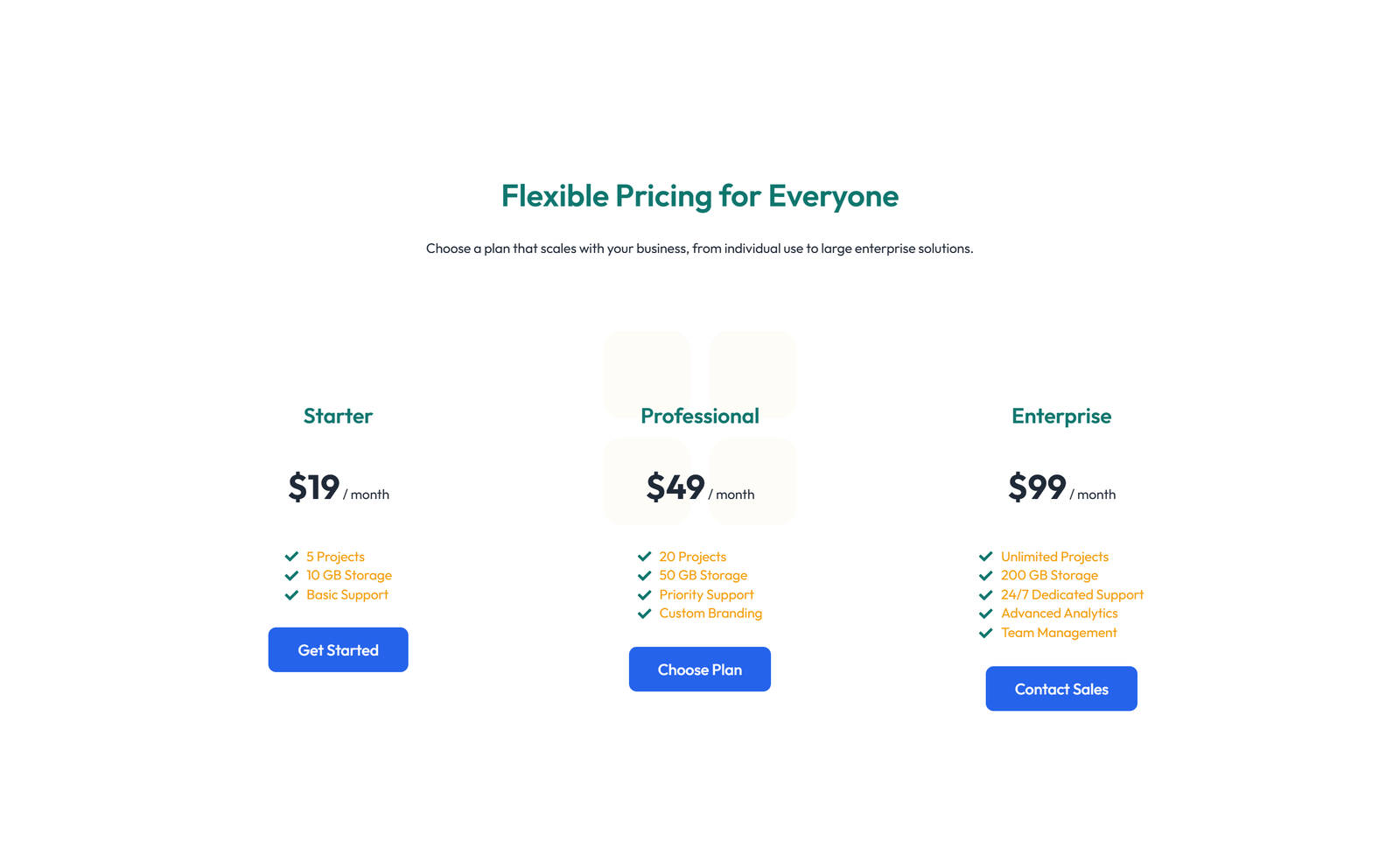Click the checkmark beside Basic Support

coord(291,595)
